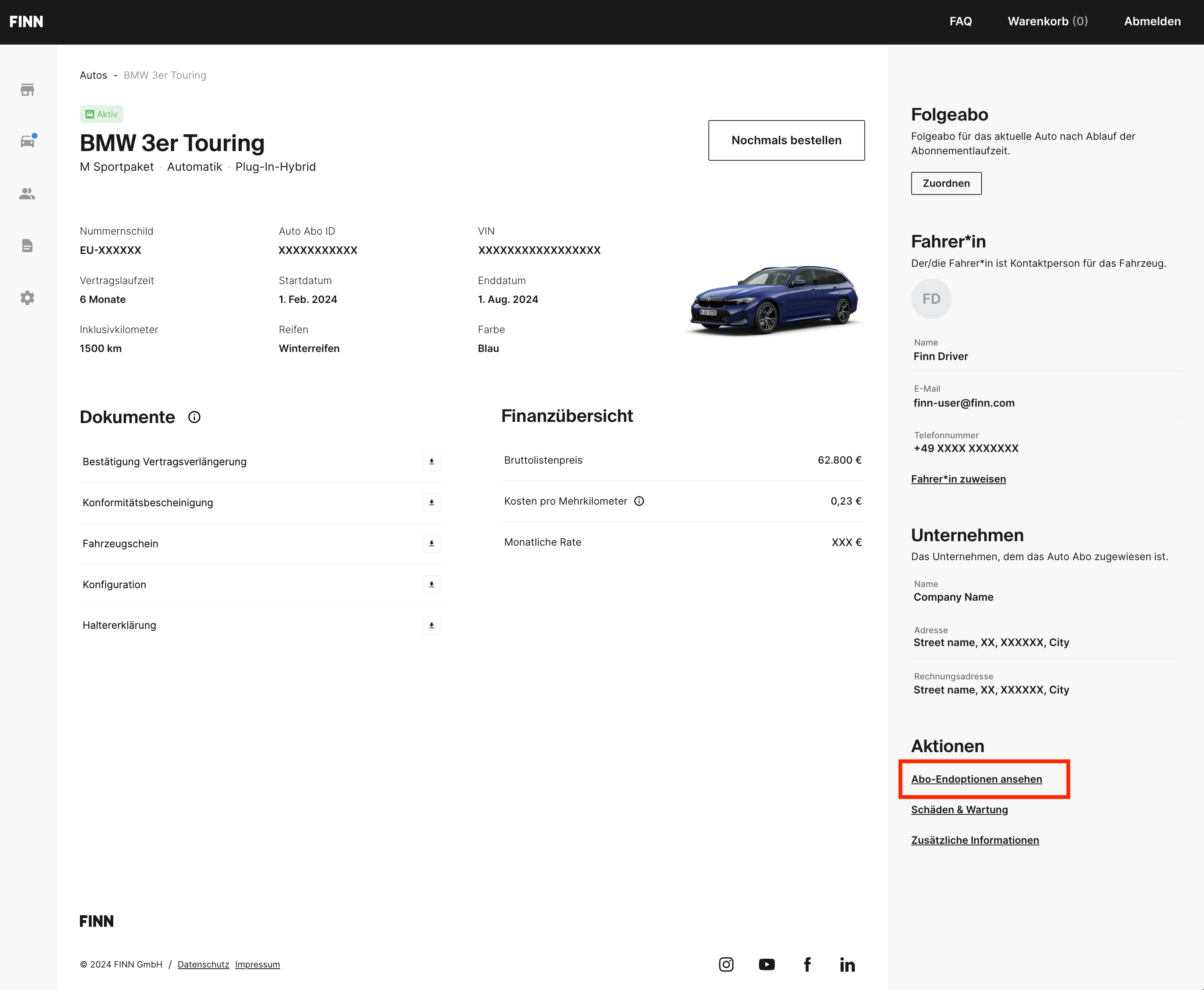Open the documents icon in the sidebar
The width and height of the screenshot is (1204, 990).
(27, 246)
